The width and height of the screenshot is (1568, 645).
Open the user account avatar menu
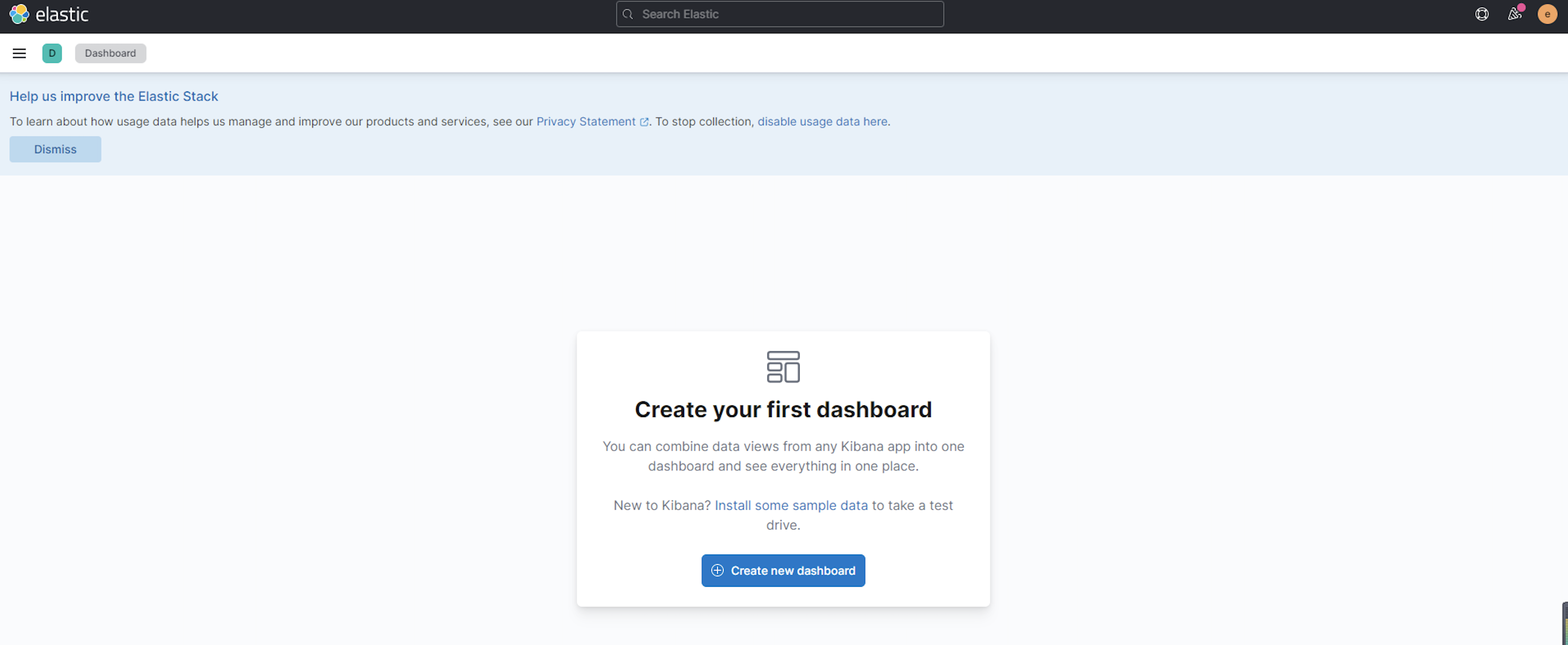[x=1546, y=14]
